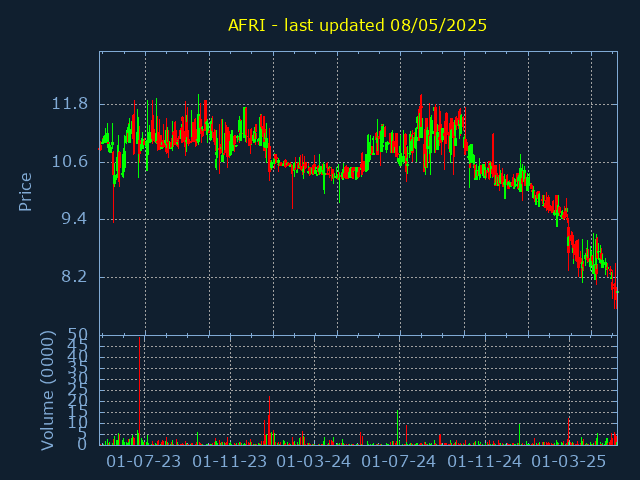Click the 01-07-23 date label

click(144, 462)
